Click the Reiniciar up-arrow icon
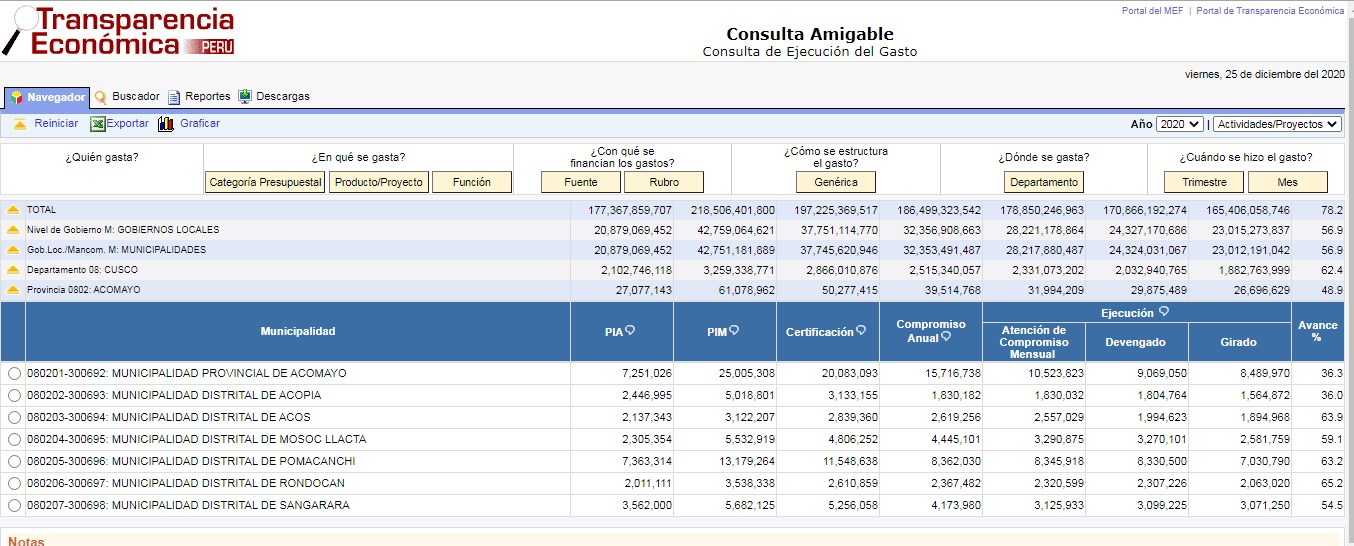 (x=20, y=124)
